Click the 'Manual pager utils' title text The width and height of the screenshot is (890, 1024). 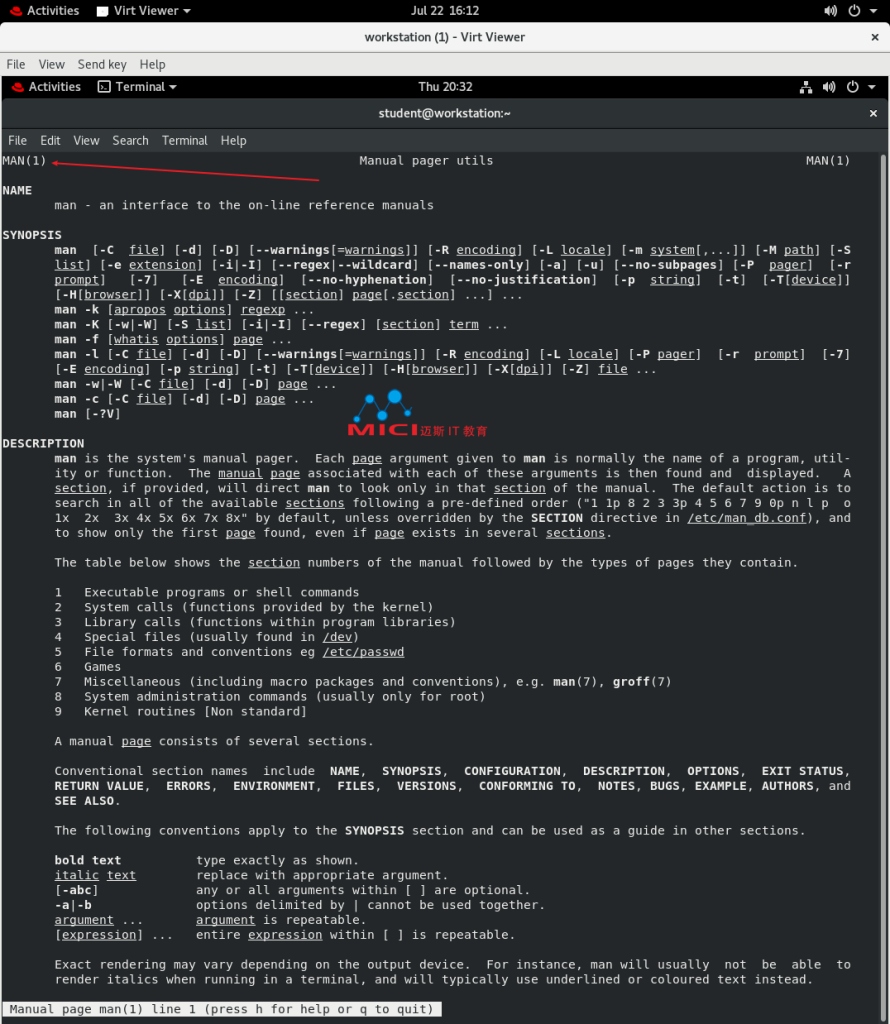(426, 161)
